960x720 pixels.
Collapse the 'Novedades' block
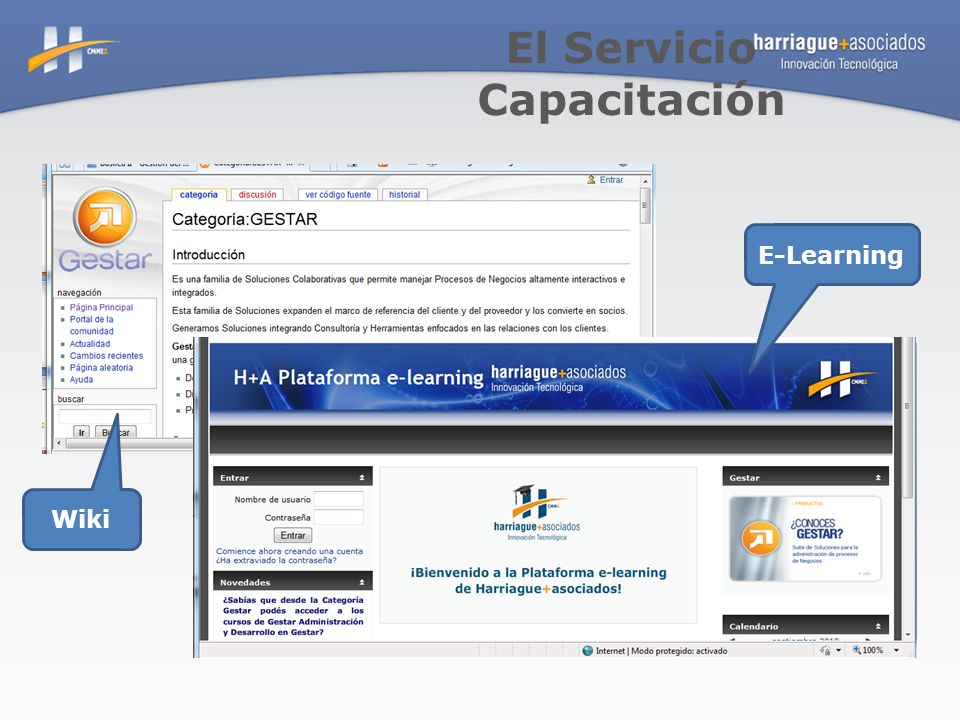click(362, 582)
